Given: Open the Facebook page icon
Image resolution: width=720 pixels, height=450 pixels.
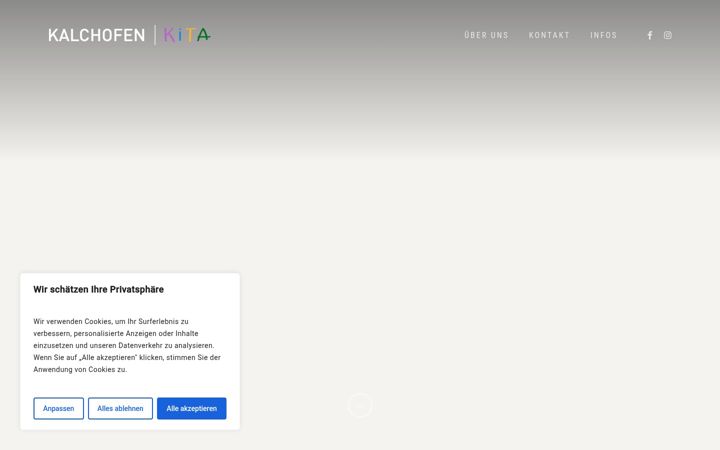Looking at the screenshot, I should click(x=650, y=35).
